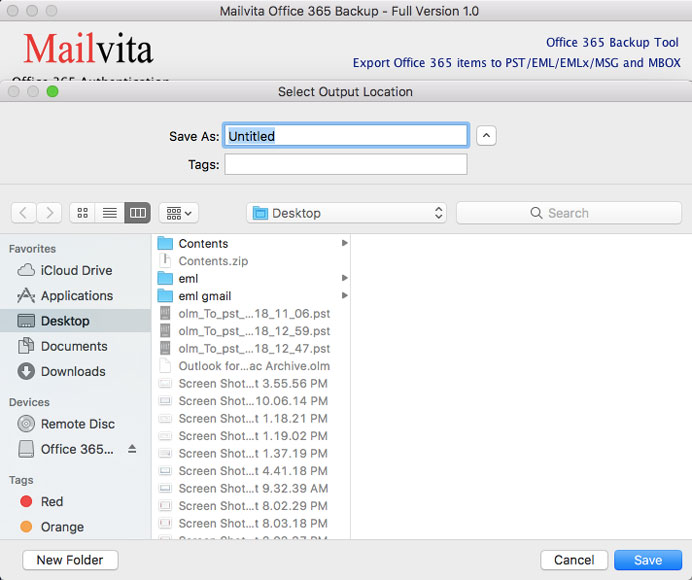Screen dimensions: 692x580
Task: Click the forward navigation arrow
Action: [49, 213]
